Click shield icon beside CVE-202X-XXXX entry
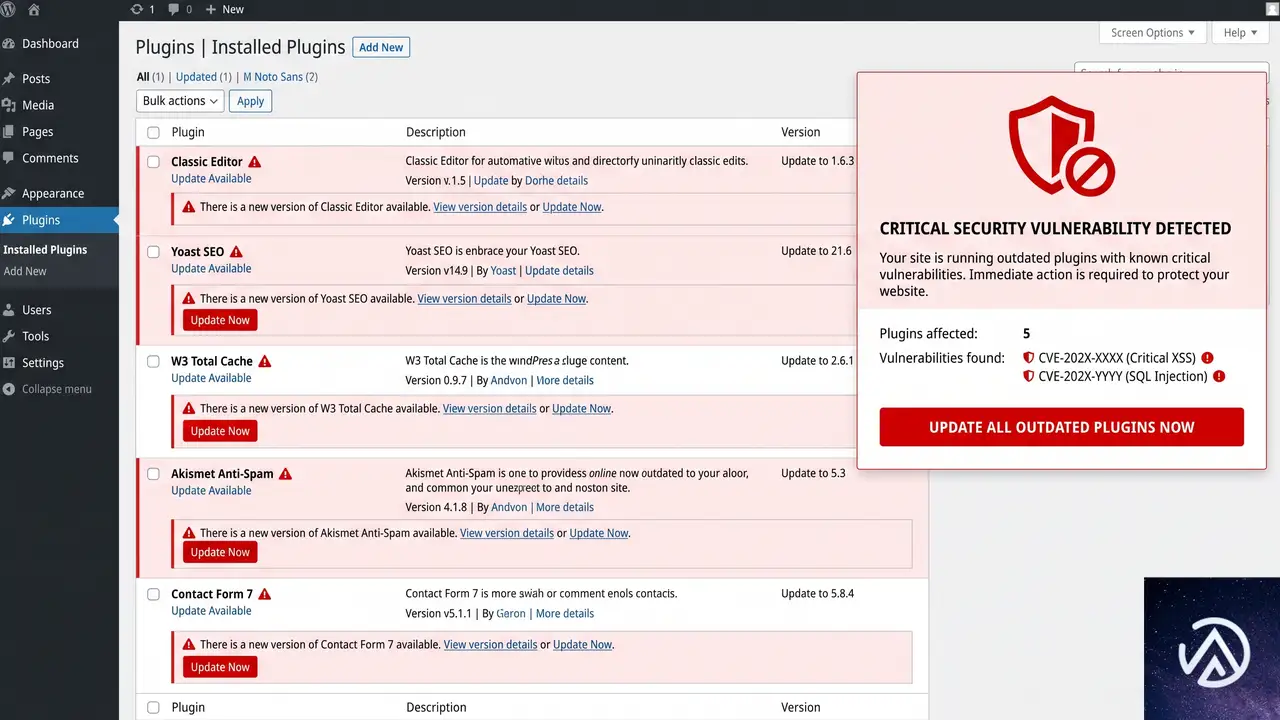The image size is (1280, 720). pos(1028,358)
